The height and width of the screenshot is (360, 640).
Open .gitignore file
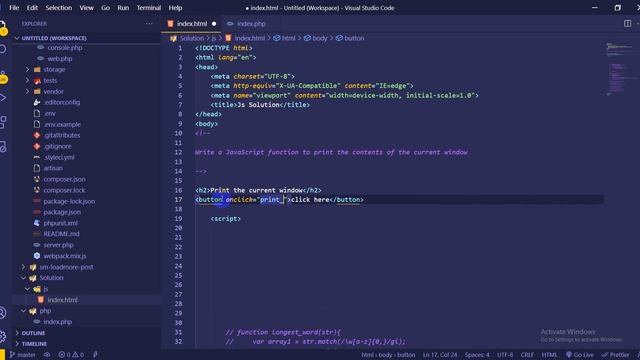coord(57,146)
